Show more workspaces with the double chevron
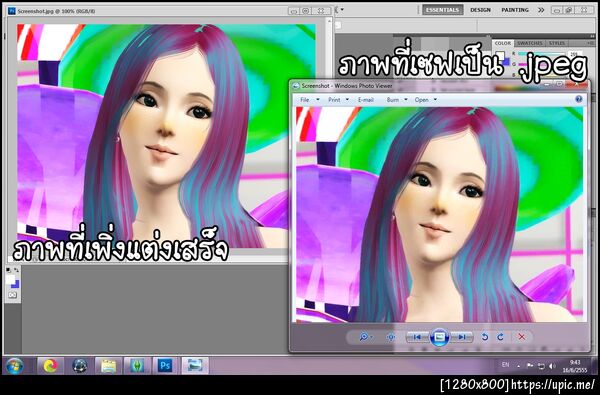Viewport: 600px width, 395px height. point(541,10)
